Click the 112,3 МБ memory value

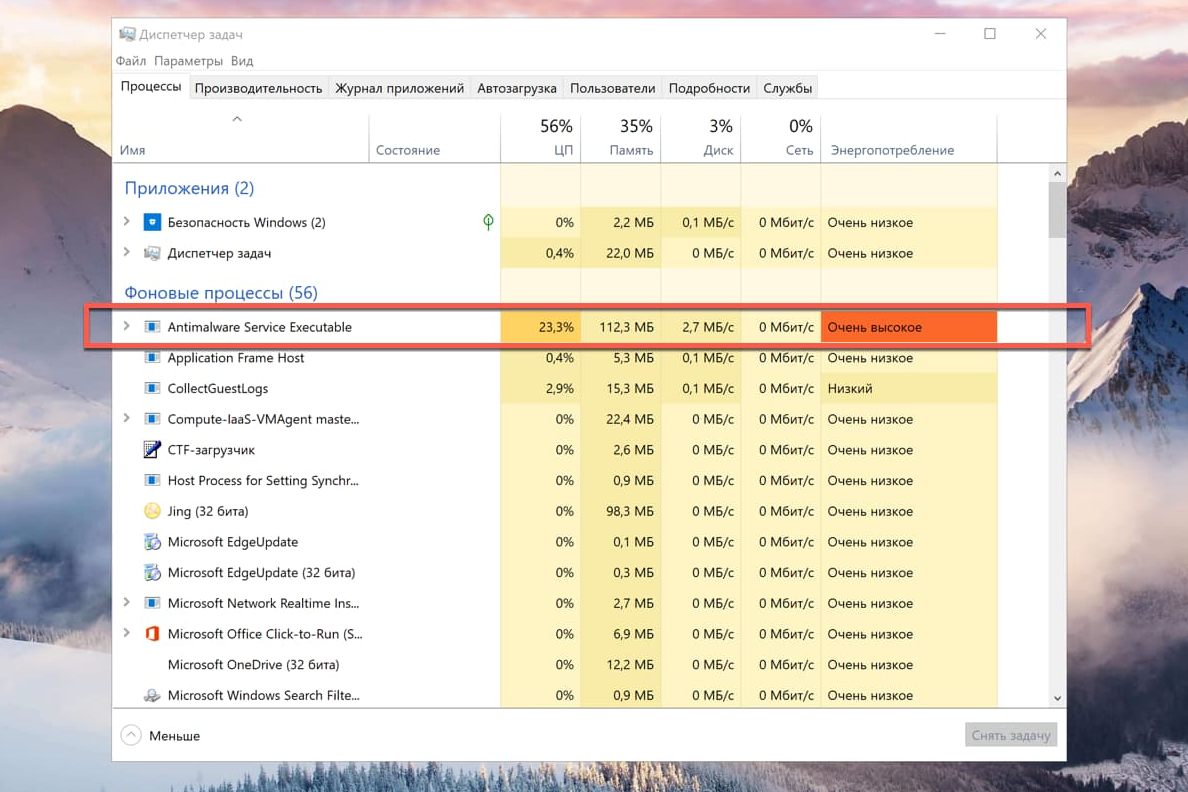[627, 327]
